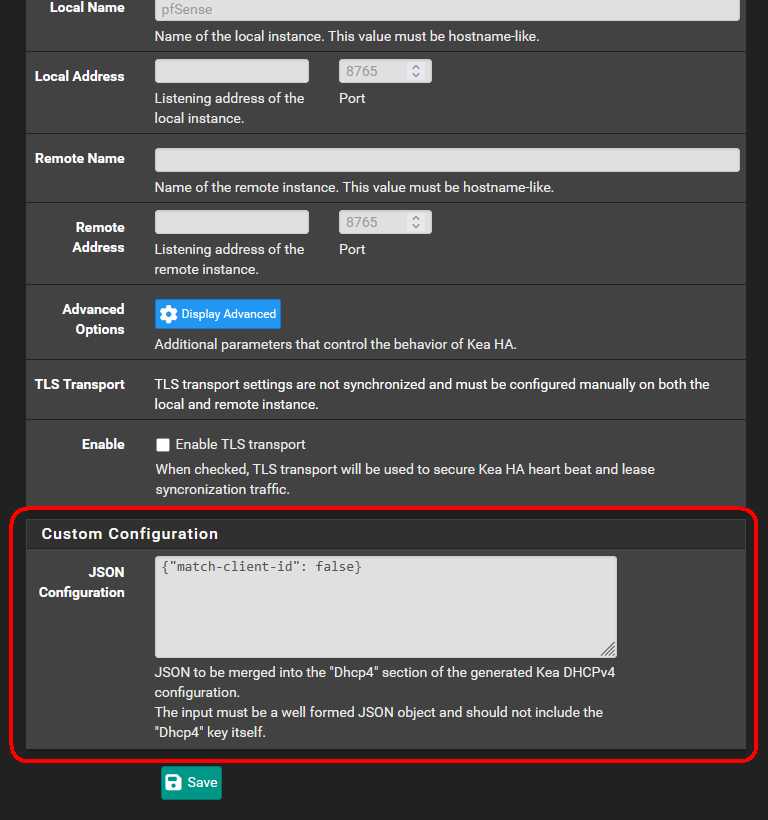Click inside the JSON Configuration textarea

pyautogui.click(x=385, y=607)
